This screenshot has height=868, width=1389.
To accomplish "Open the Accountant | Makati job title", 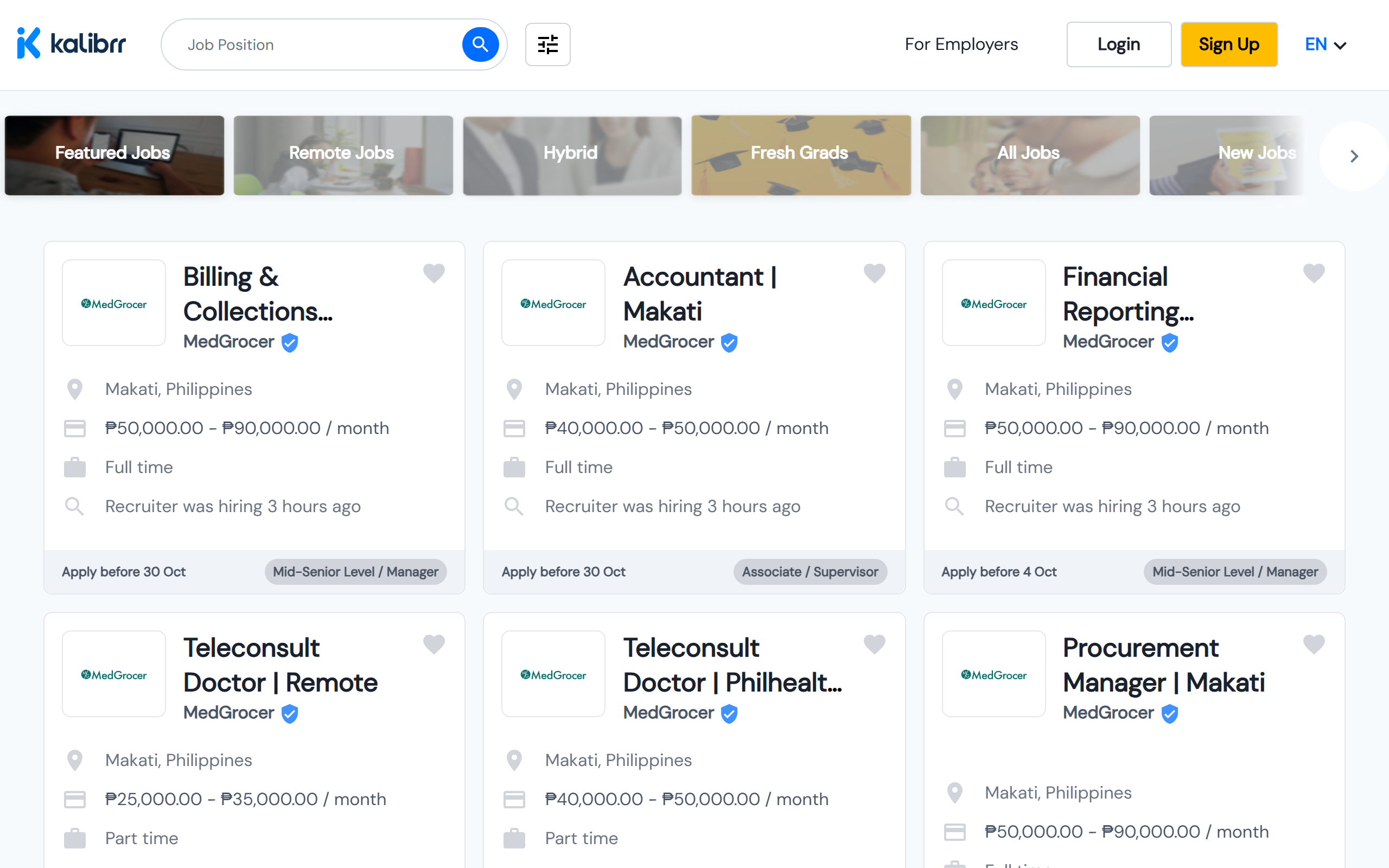I will [x=700, y=294].
